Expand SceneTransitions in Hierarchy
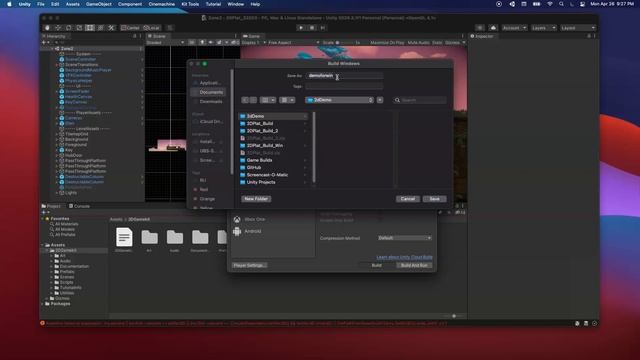This screenshot has width=640, height=360. point(57,64)
